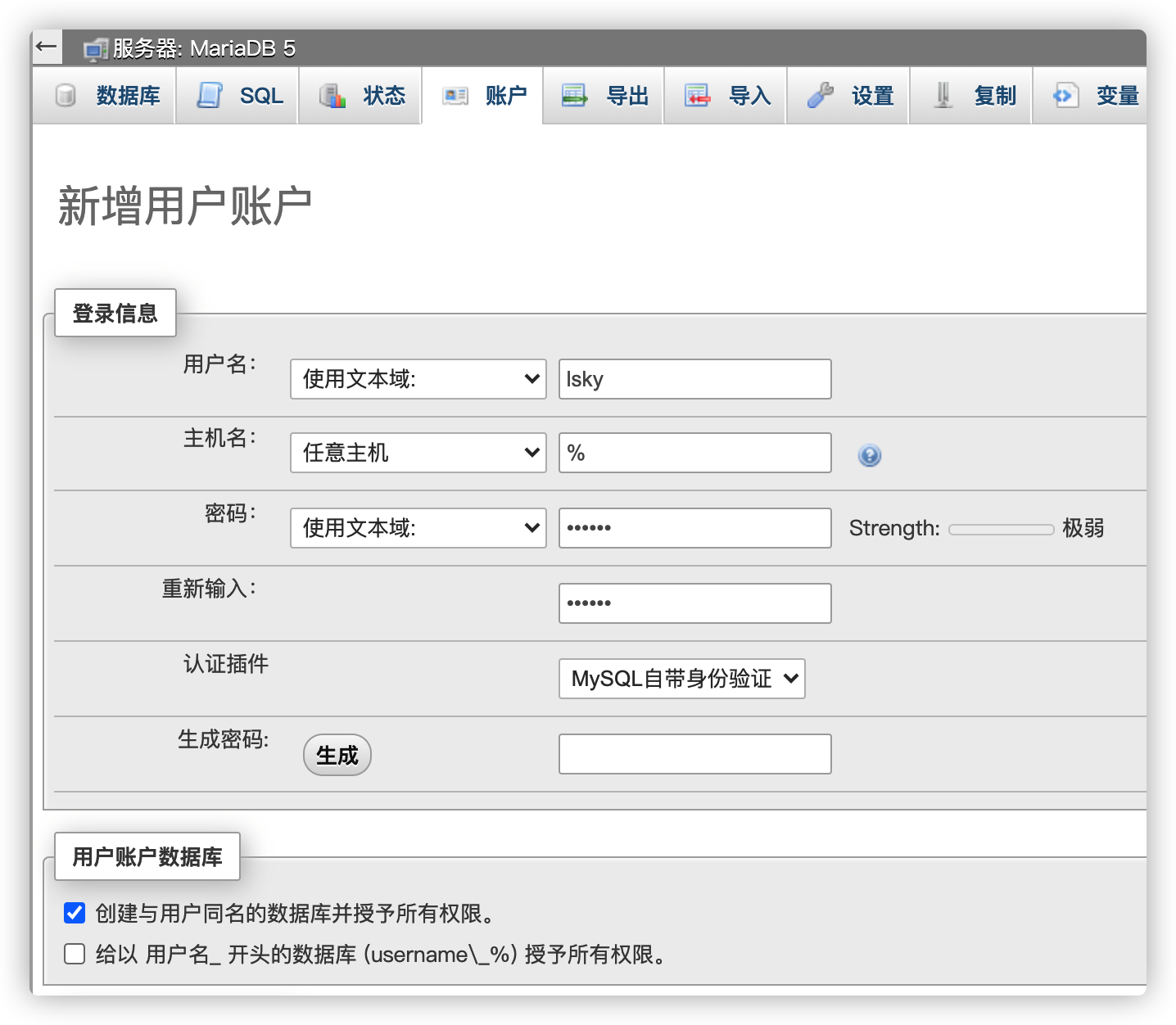Click the export icon
The height and width of the screenshot is (1025, 1176).
click(x=575, y=96)
